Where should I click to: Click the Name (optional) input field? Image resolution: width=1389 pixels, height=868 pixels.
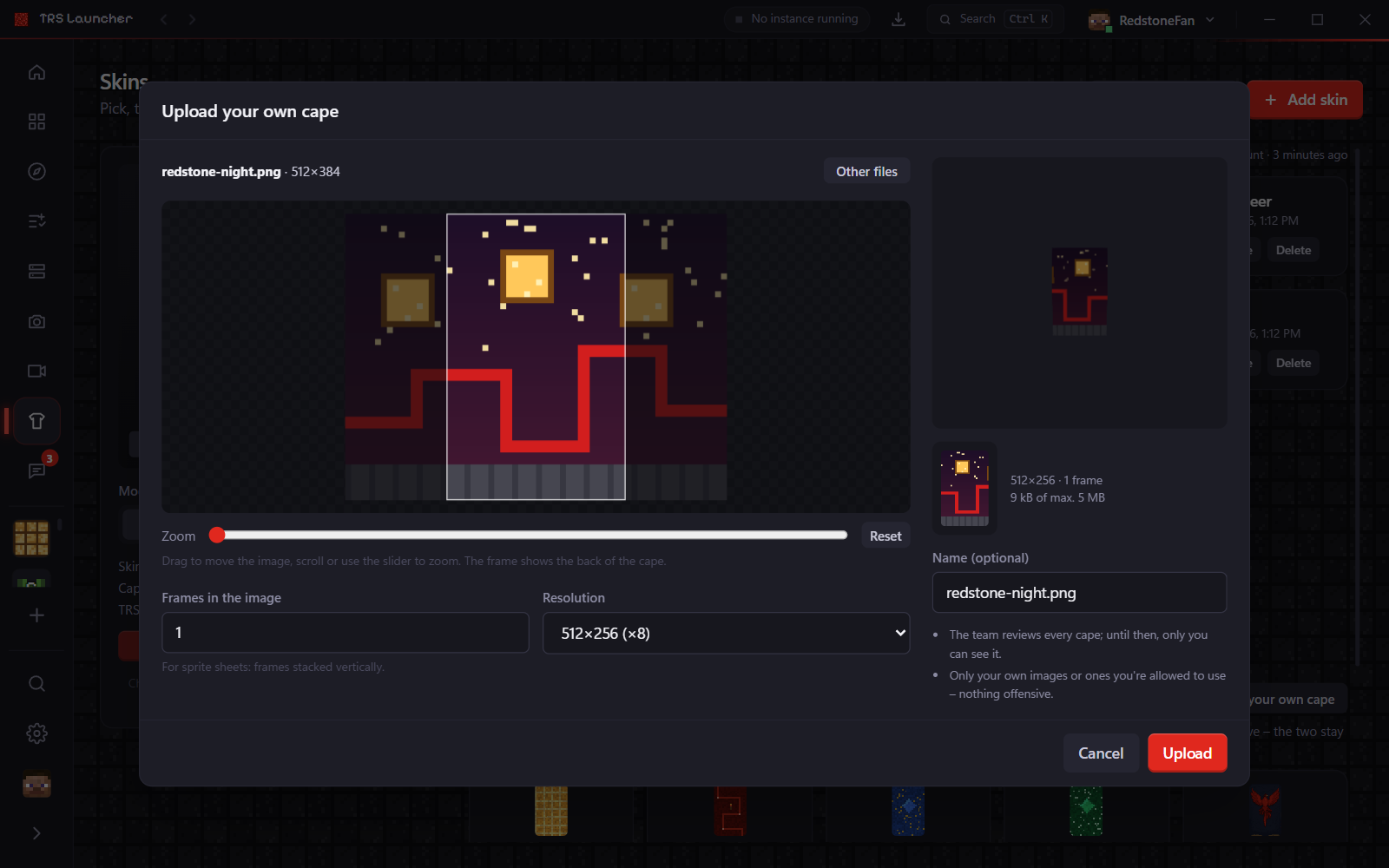[1079, 592]
